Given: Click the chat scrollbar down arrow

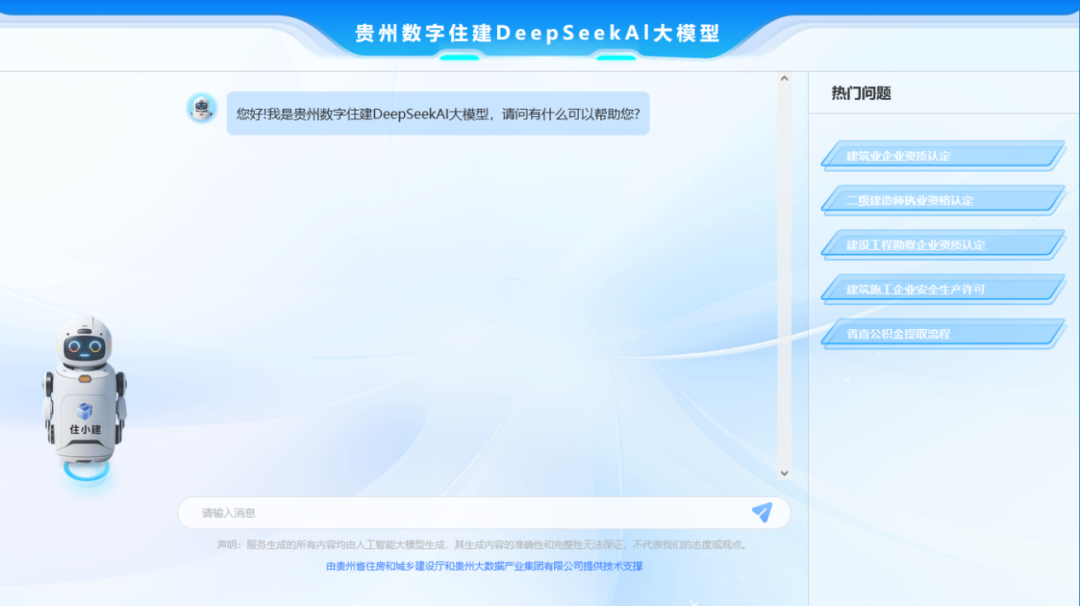Looking at the screenshot, I should pyautogui.click(x=784, y=473).
